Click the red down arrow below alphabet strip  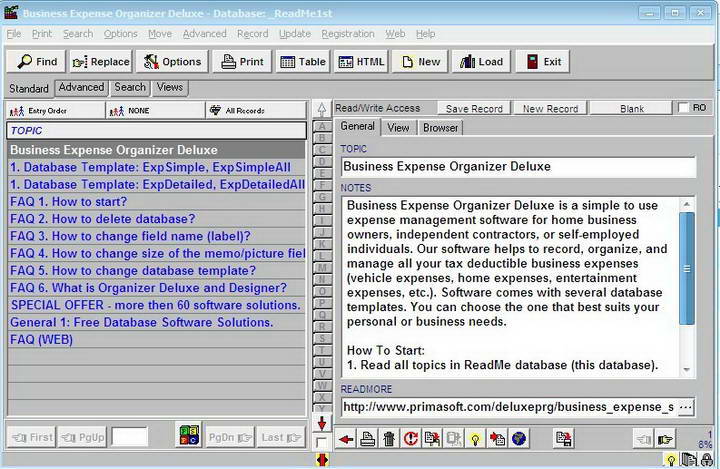coord(322,424)
